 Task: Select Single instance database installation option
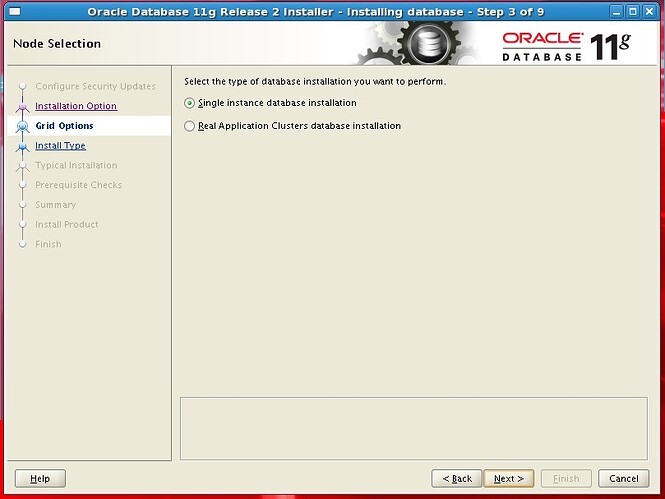[x=190, y=103]
